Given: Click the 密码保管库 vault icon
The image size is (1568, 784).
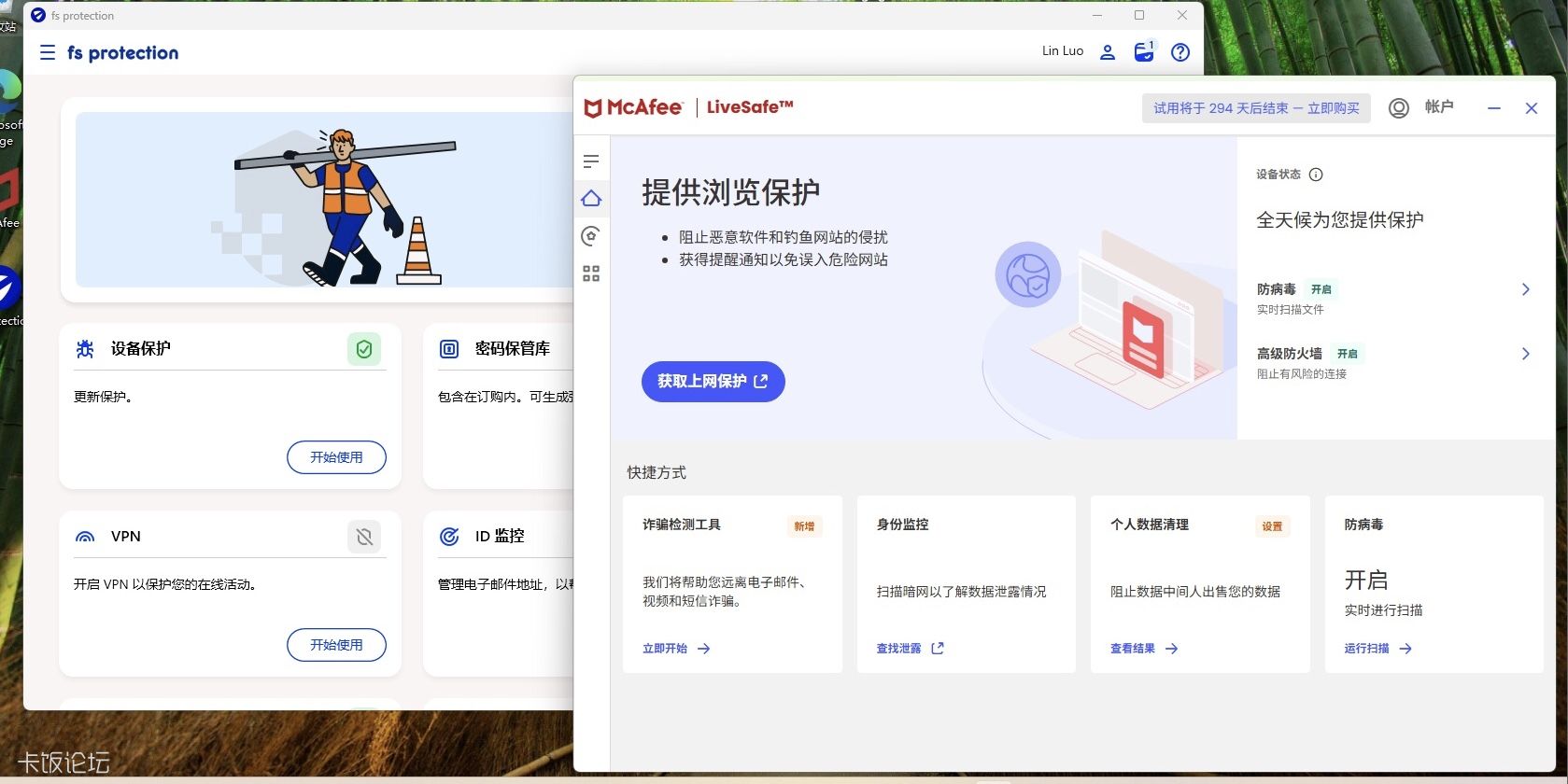Looking at the screenshot, I should [449, 349].
